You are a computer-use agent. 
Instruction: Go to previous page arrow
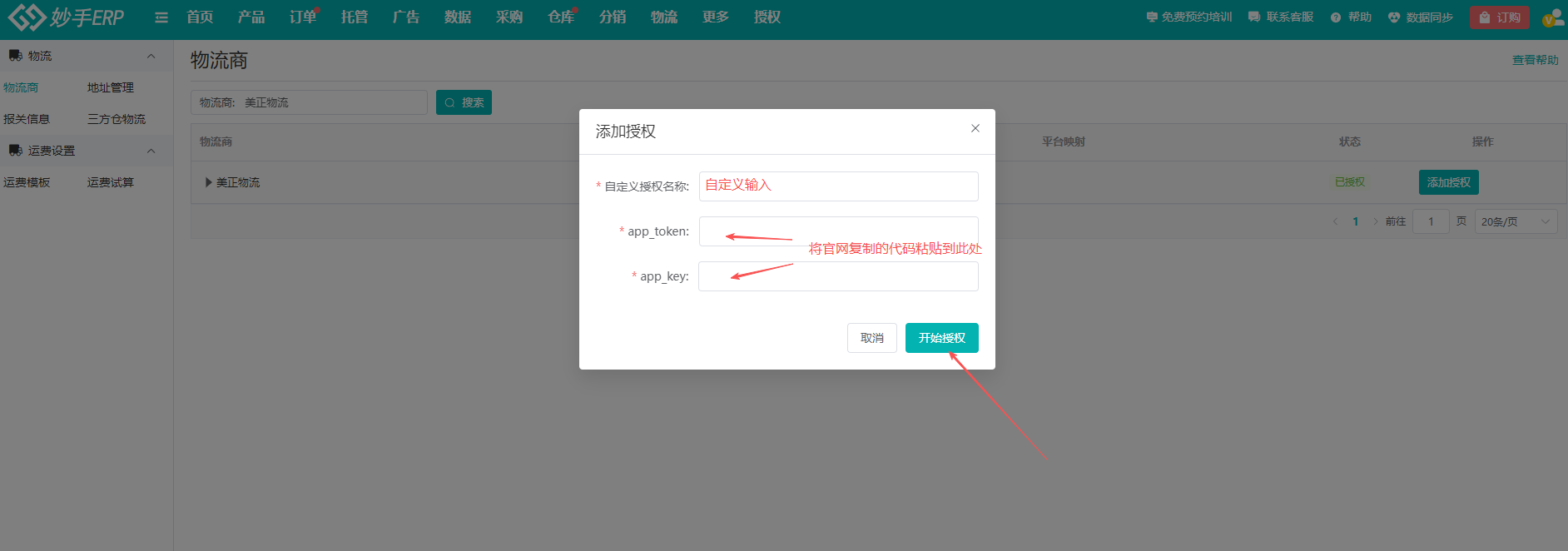click(1335, 221)
